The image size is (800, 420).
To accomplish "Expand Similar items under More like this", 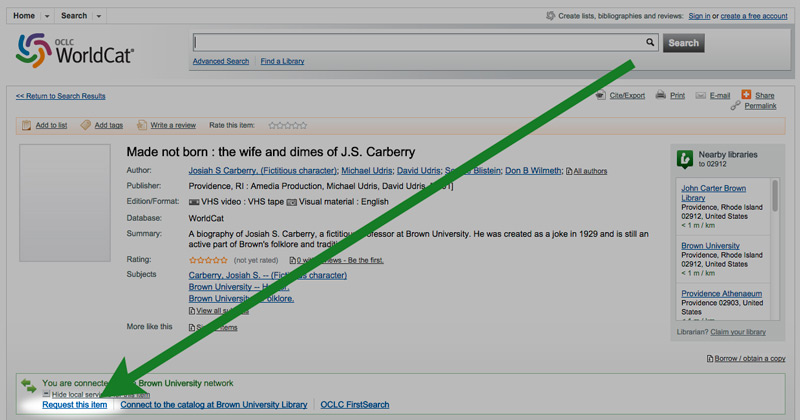I will [213, 328].
